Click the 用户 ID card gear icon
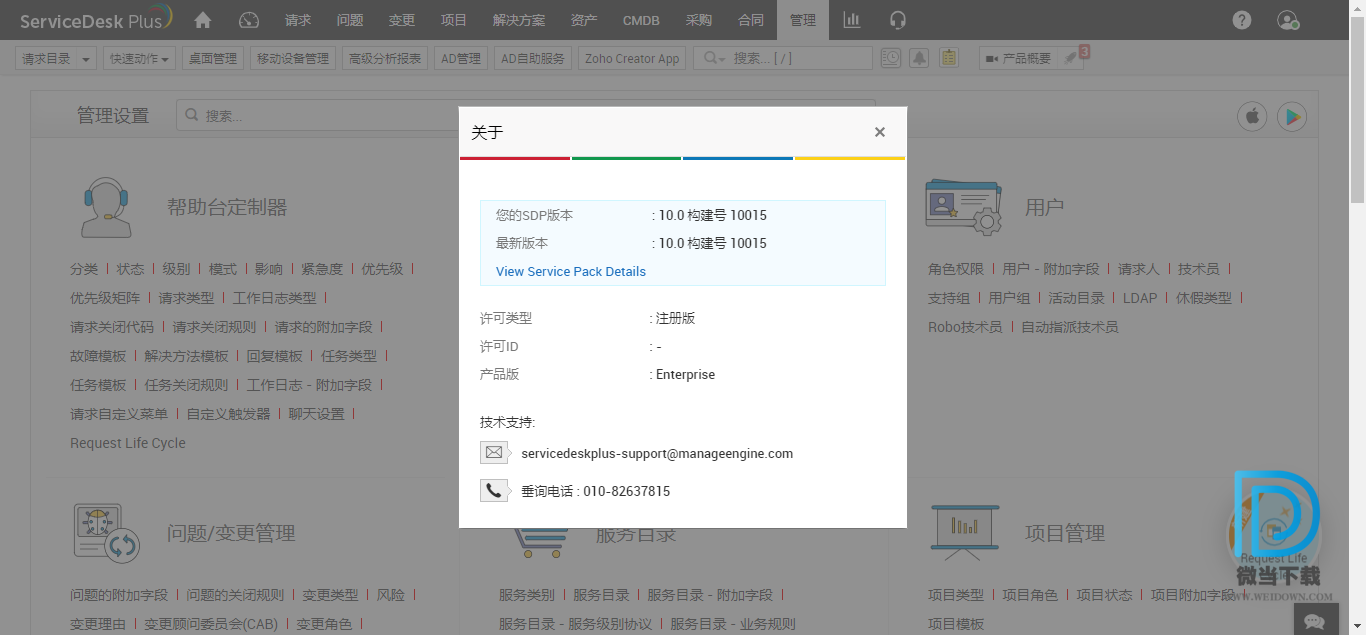 pyautogui.click(x=963, y=207)
